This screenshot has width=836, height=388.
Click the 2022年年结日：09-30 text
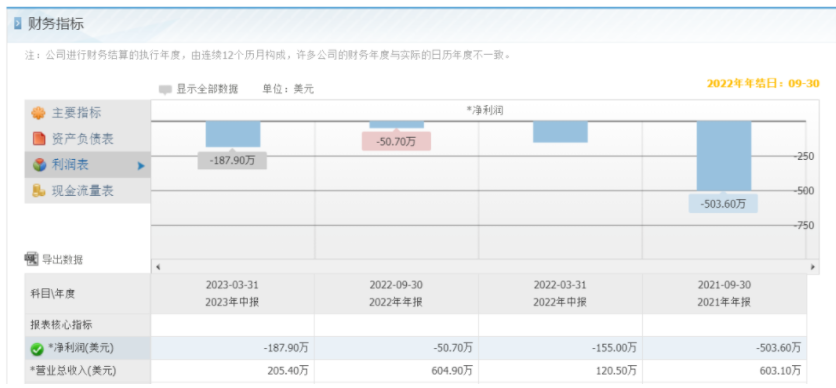(763, 84)
